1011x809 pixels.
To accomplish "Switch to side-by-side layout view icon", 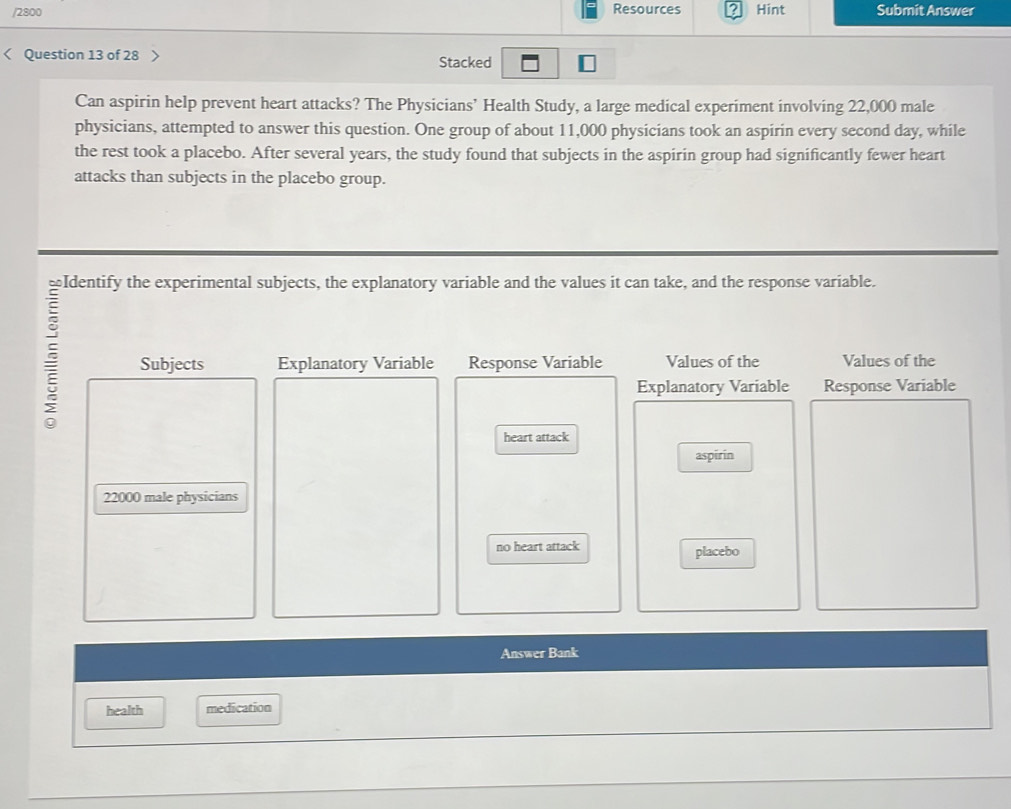I will point(586,64).
